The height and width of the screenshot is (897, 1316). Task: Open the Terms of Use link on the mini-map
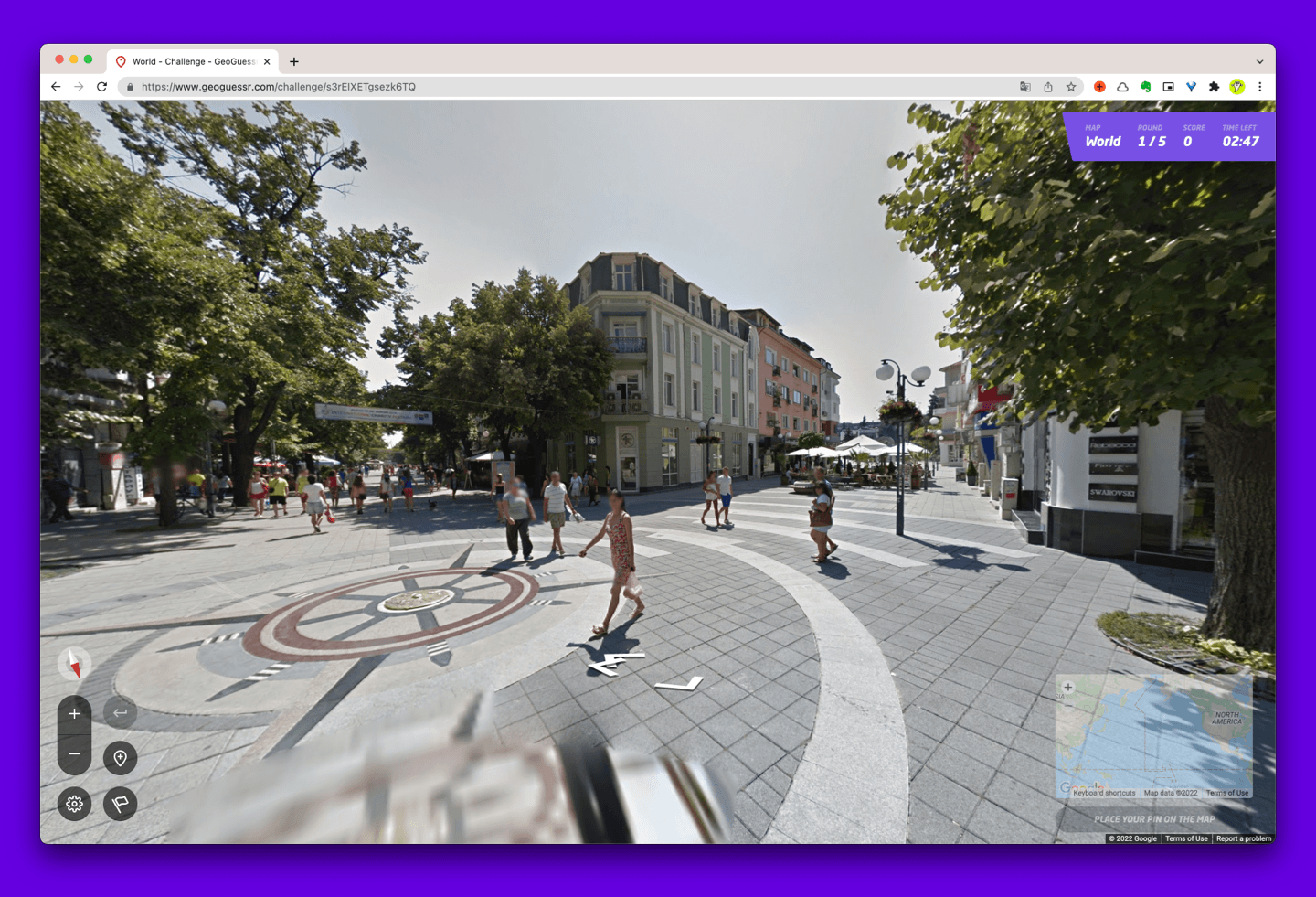pos(1226,793)
